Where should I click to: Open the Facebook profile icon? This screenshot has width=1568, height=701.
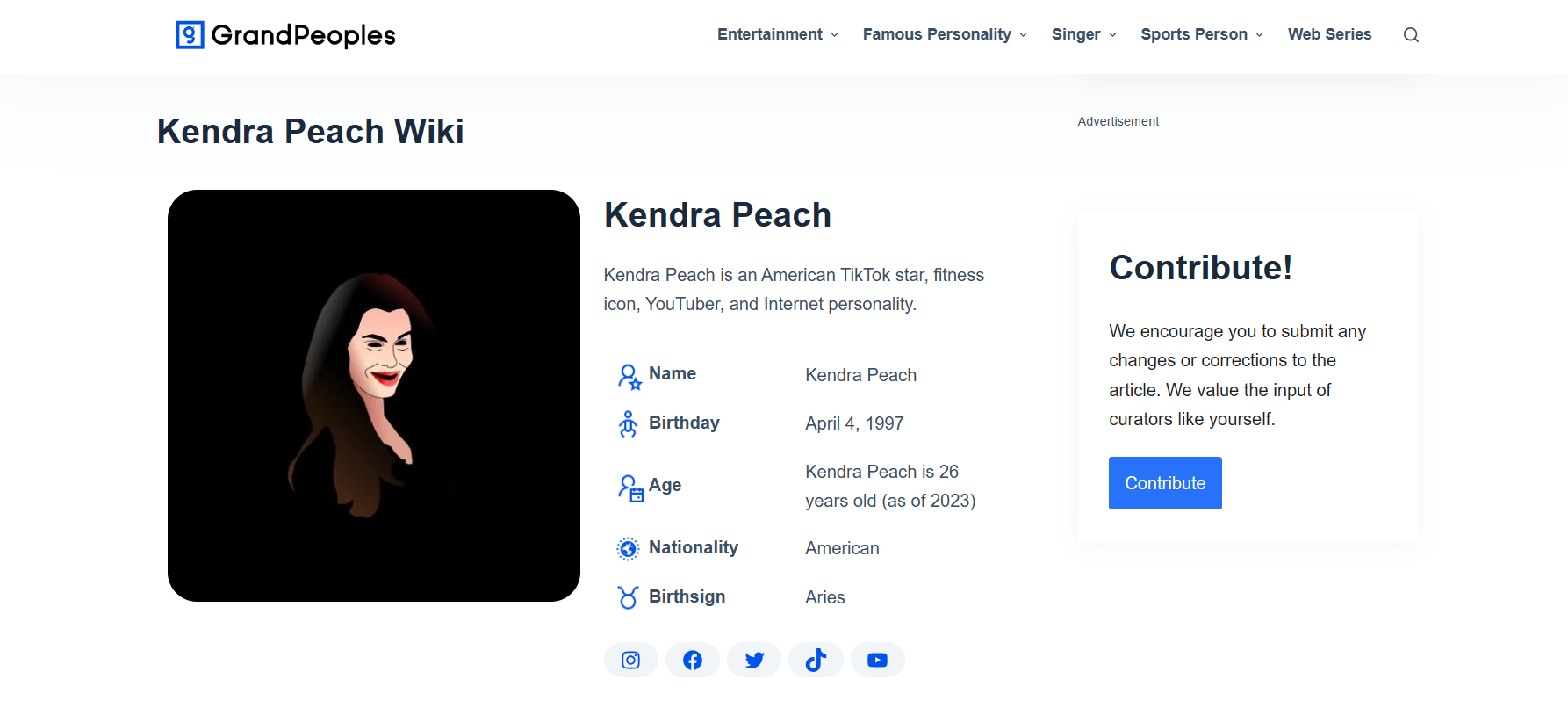pyautogui.click(x=693, y=660)
